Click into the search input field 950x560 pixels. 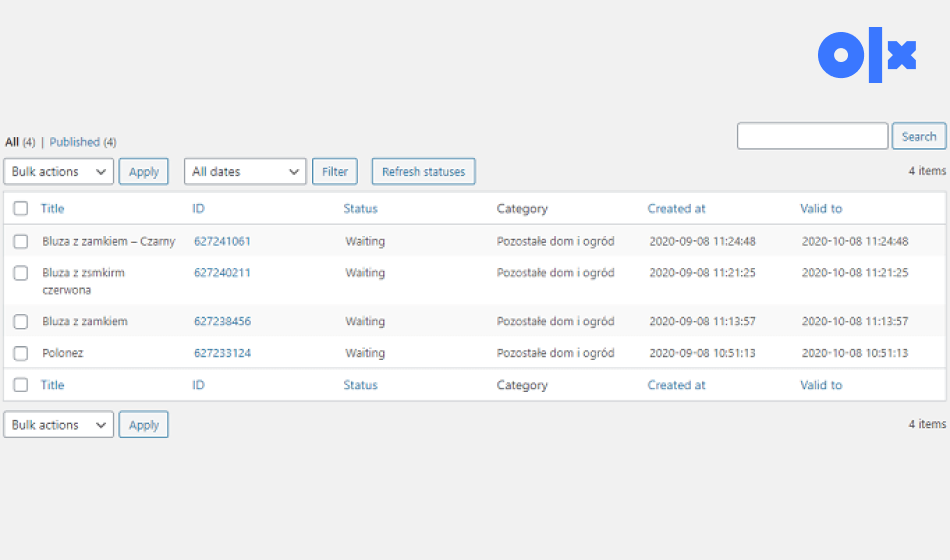(812, 136)
